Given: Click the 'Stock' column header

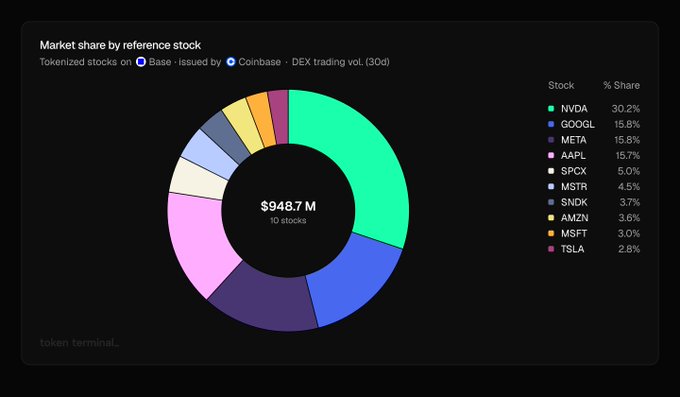Looking at the screenshot, I should (561, 85).
